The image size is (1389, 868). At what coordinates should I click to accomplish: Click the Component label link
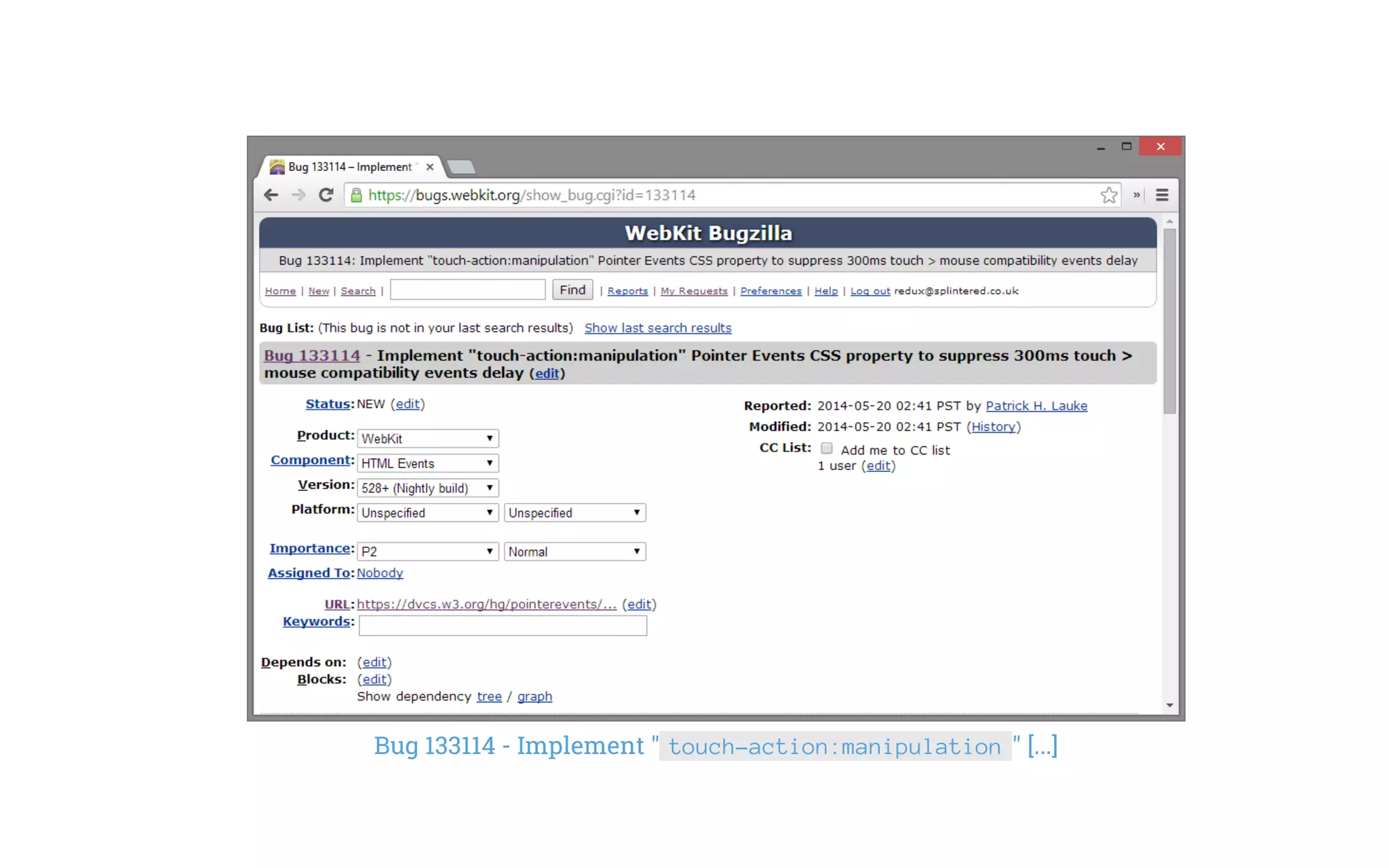311,460
